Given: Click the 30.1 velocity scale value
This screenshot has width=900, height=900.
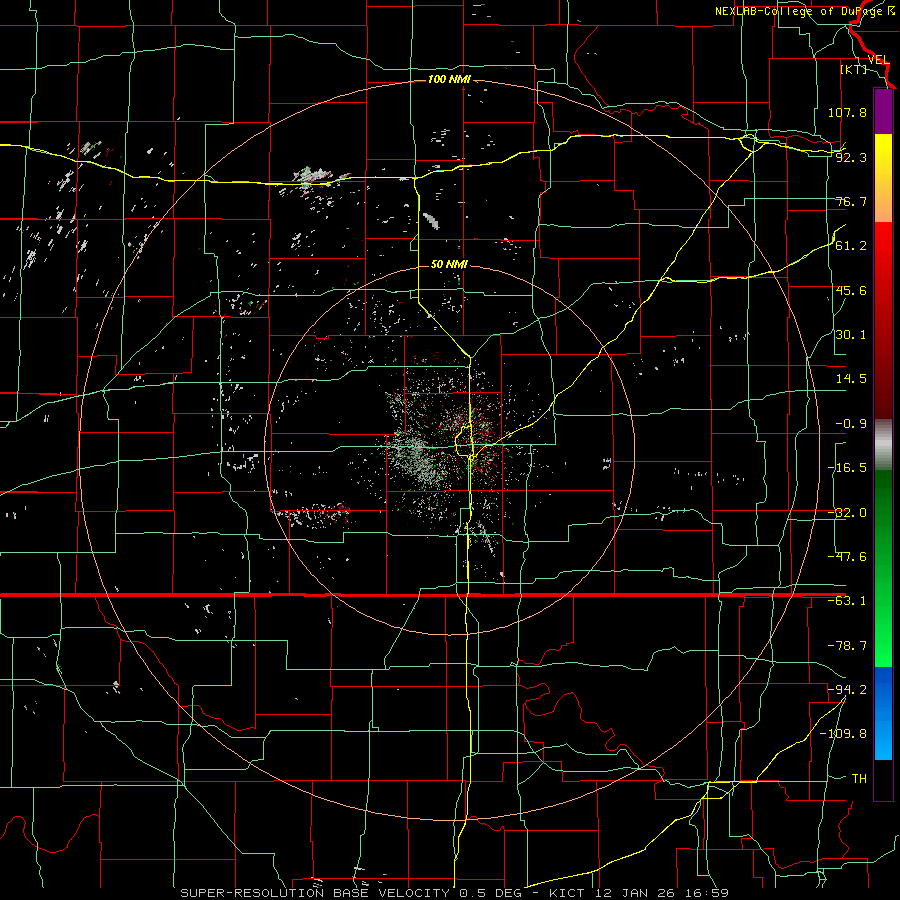Looking at the screenshot, I should 851,335.
